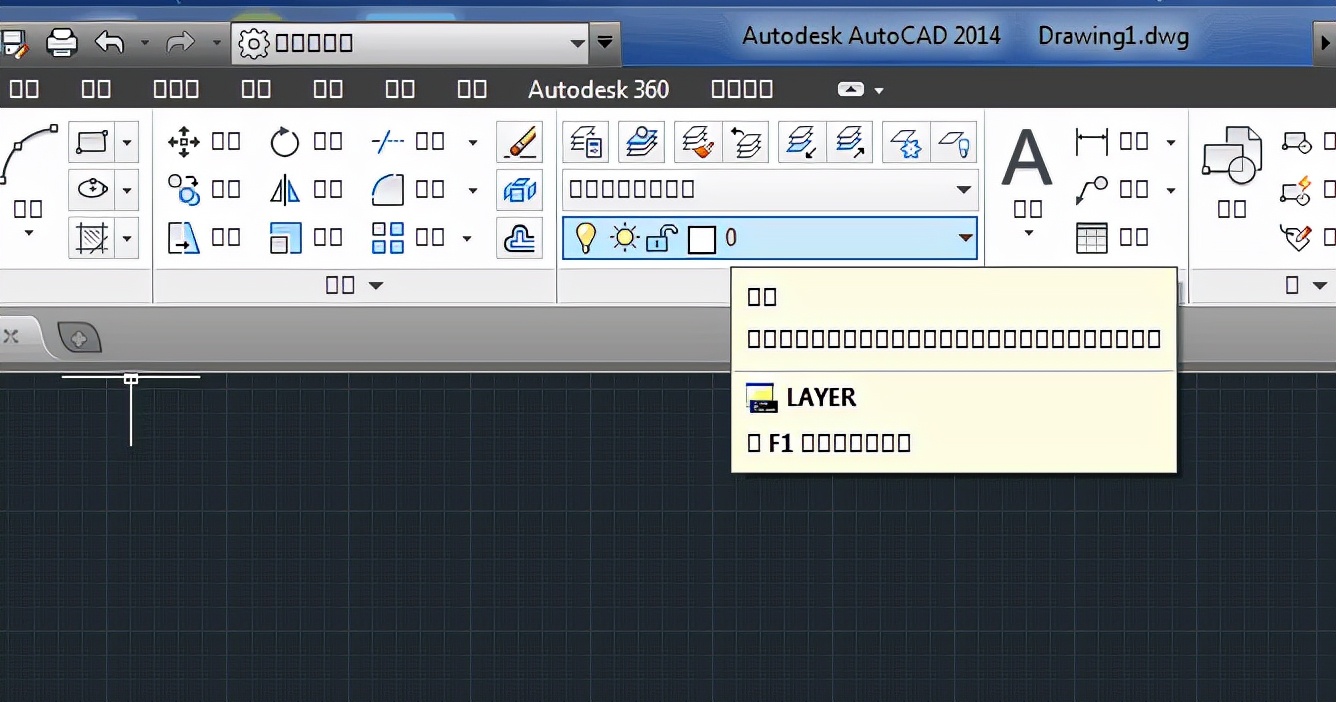
Task: Select the Ellipse draw tool
Action: 92,189
